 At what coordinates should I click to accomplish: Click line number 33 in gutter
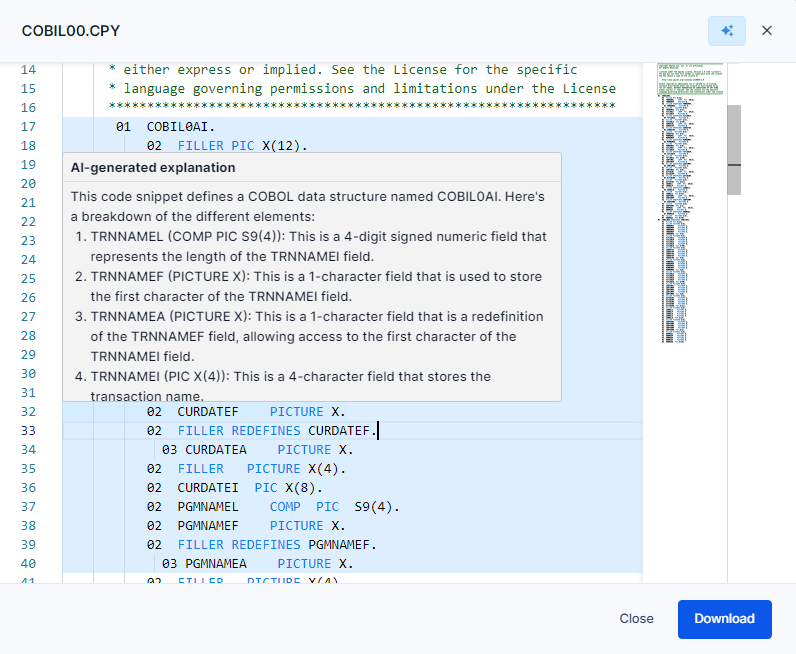(28, 431)
